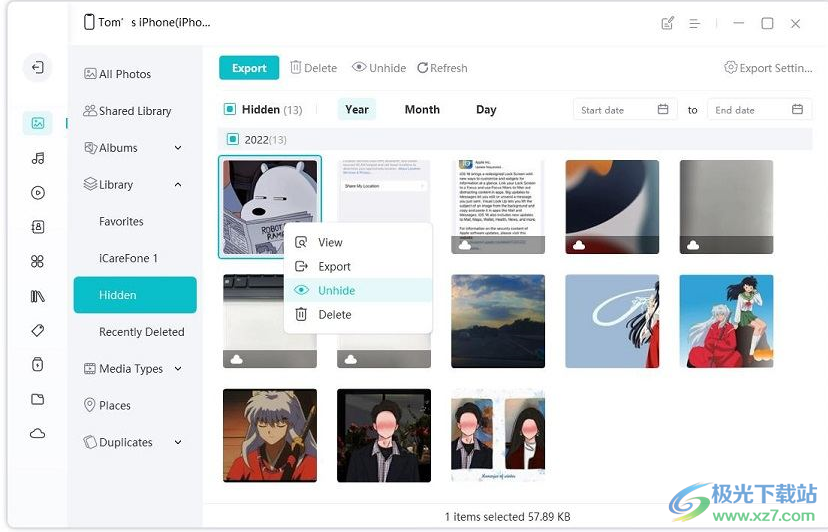828x532 pixels.
Task: Open the Apps icon in sidebar
Action: (37, 261)
